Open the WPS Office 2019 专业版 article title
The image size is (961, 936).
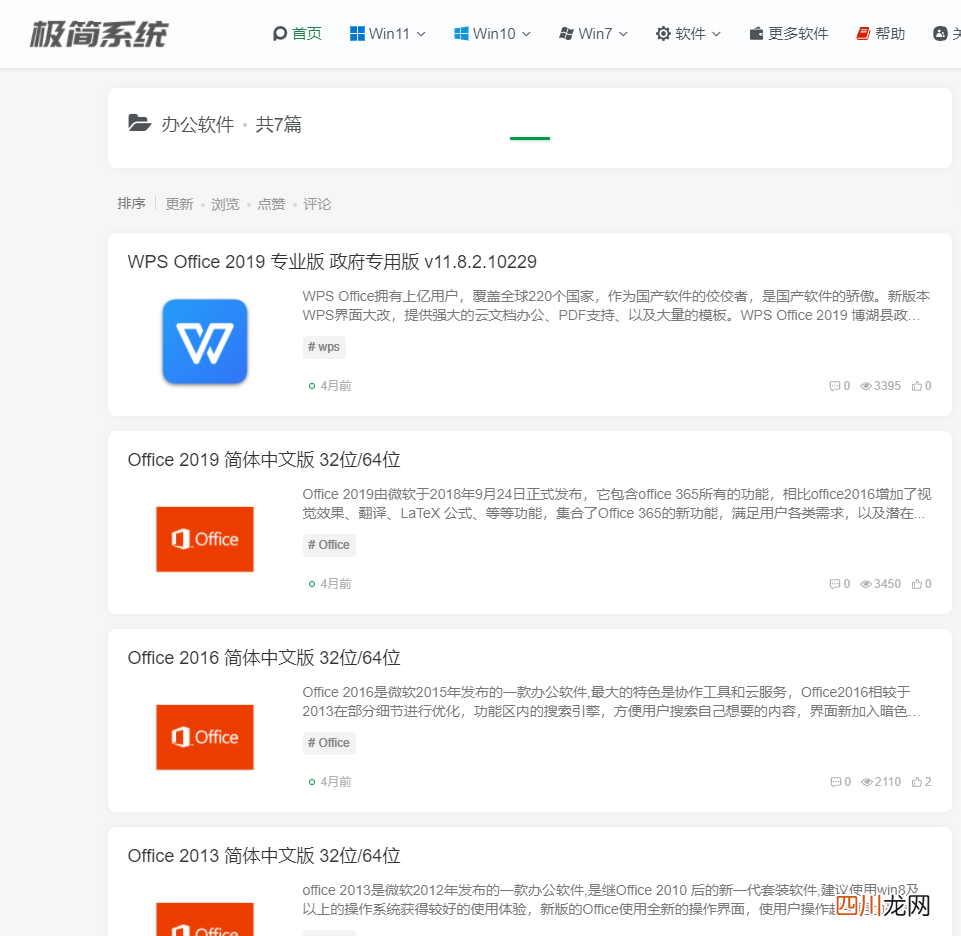[332, 262]
